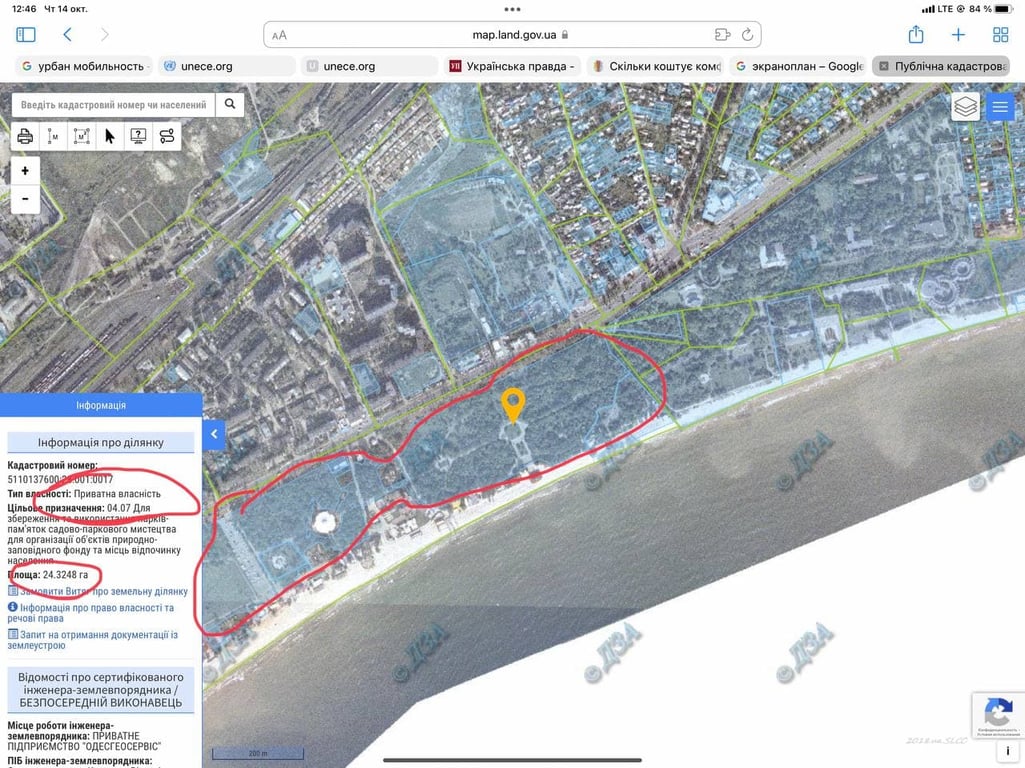
Task: Tap the three-dots multitasking control at top
Action: coord(512,9)
